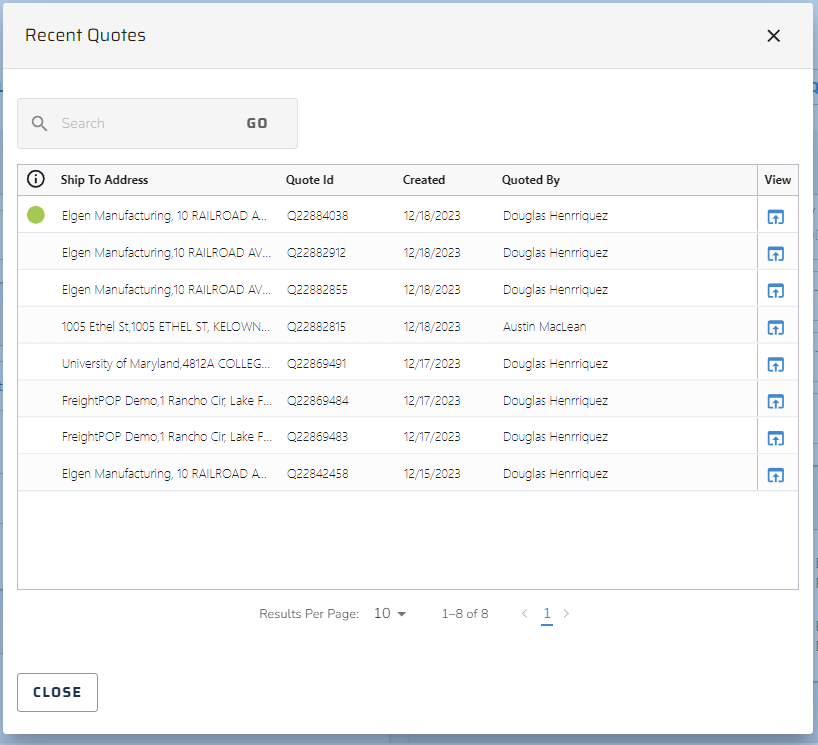The width and height of the screenshot is (818, 745).
Task: Open view icon for quote Q22882815
Action: click(x=775, y=328)
